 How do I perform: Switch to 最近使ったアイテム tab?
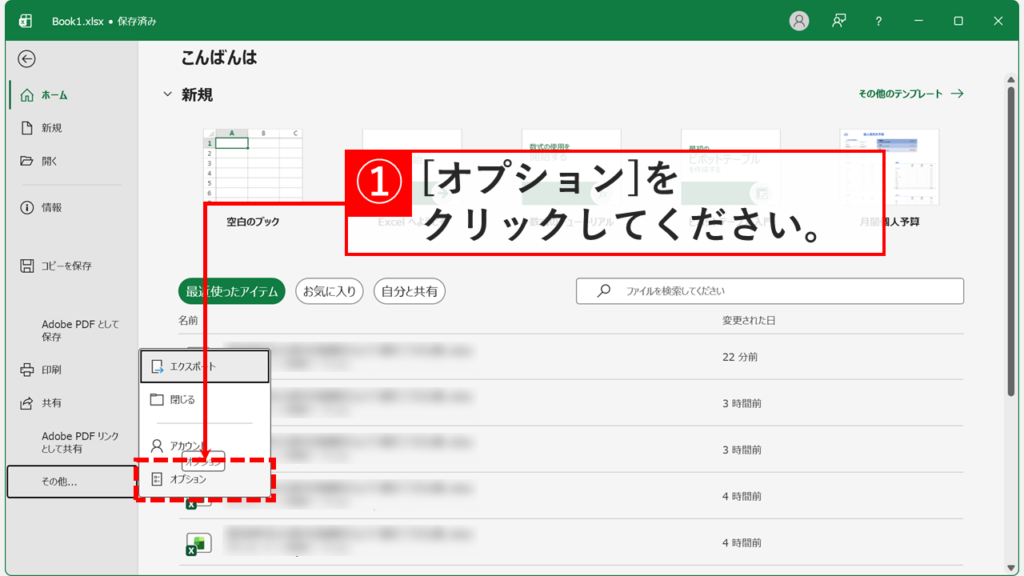click(232, 291)
